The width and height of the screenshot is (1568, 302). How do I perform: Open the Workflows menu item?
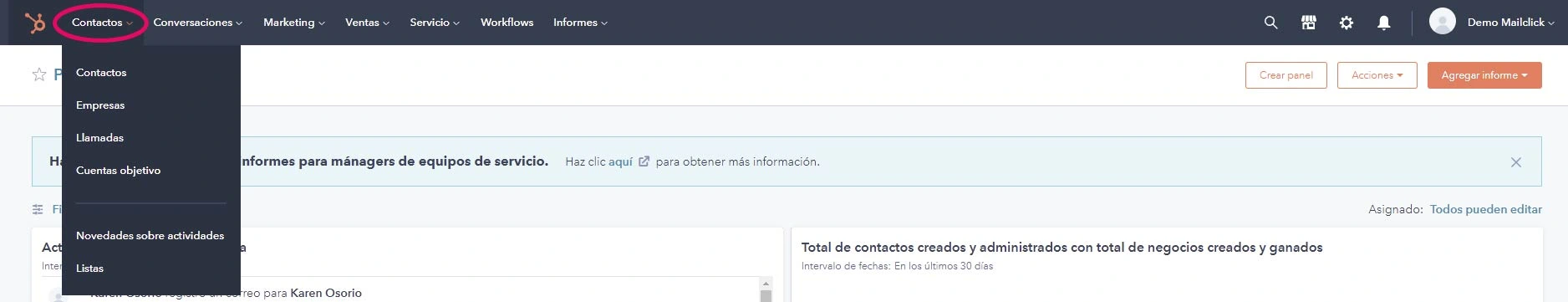(x=507, y=23)
